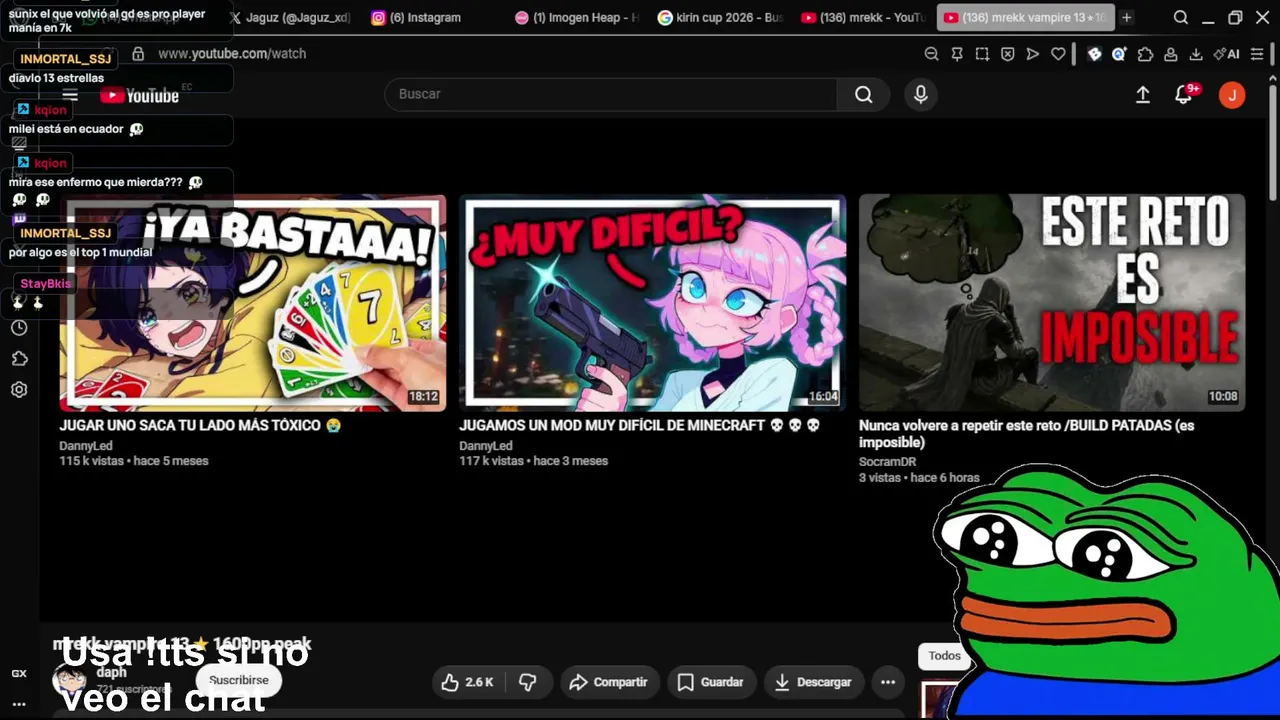Click the zoom out icon in address bar
This screenshot has height=720, width=1280.
click(x=931, y=54)
